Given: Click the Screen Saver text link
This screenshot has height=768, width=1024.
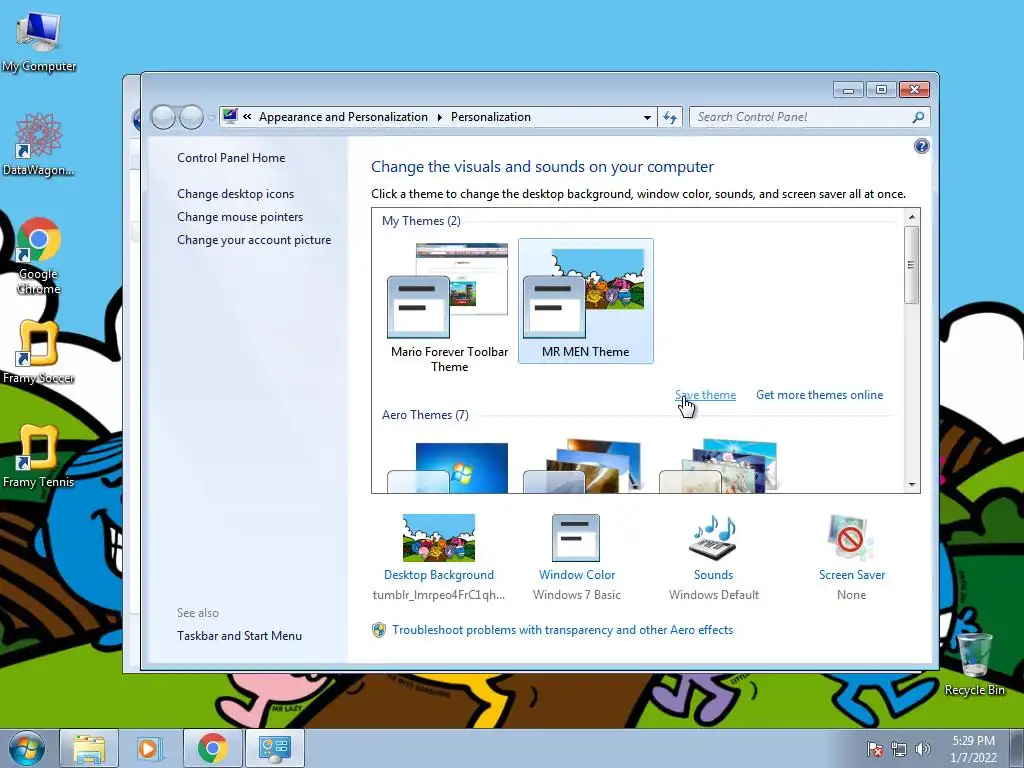Looking at the screenshot, I should (852, 575).
